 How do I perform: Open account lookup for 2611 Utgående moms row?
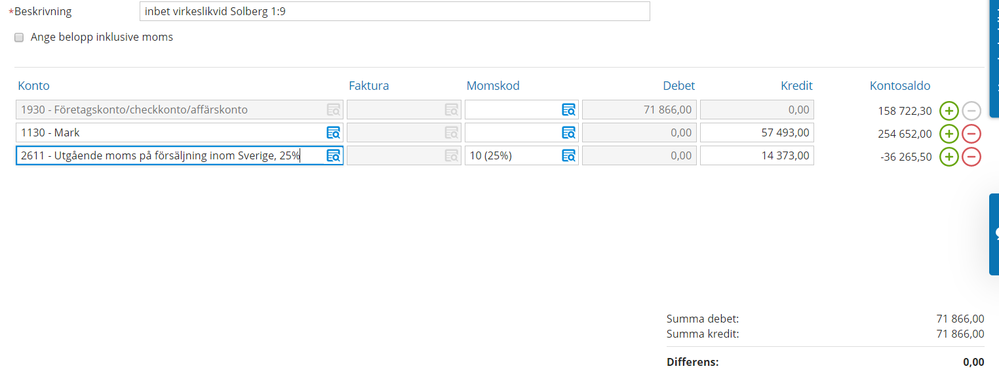click(x=334, y=155)
